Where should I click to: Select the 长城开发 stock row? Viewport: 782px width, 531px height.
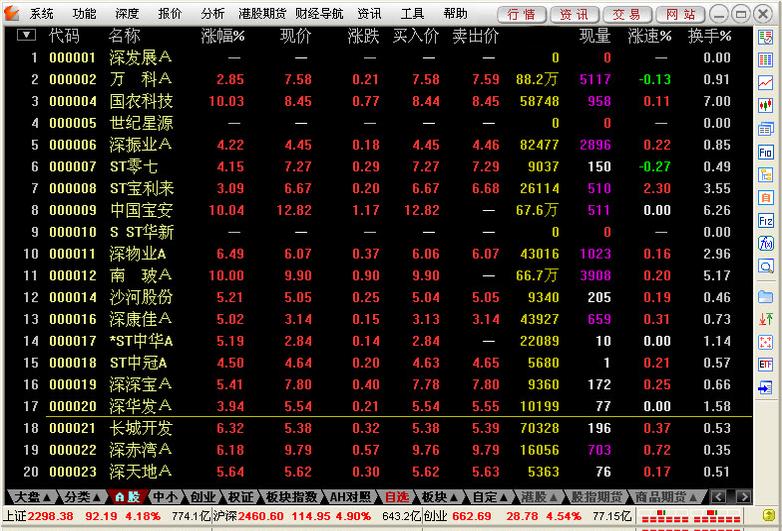pyautogui.click(x=378, y=428)
